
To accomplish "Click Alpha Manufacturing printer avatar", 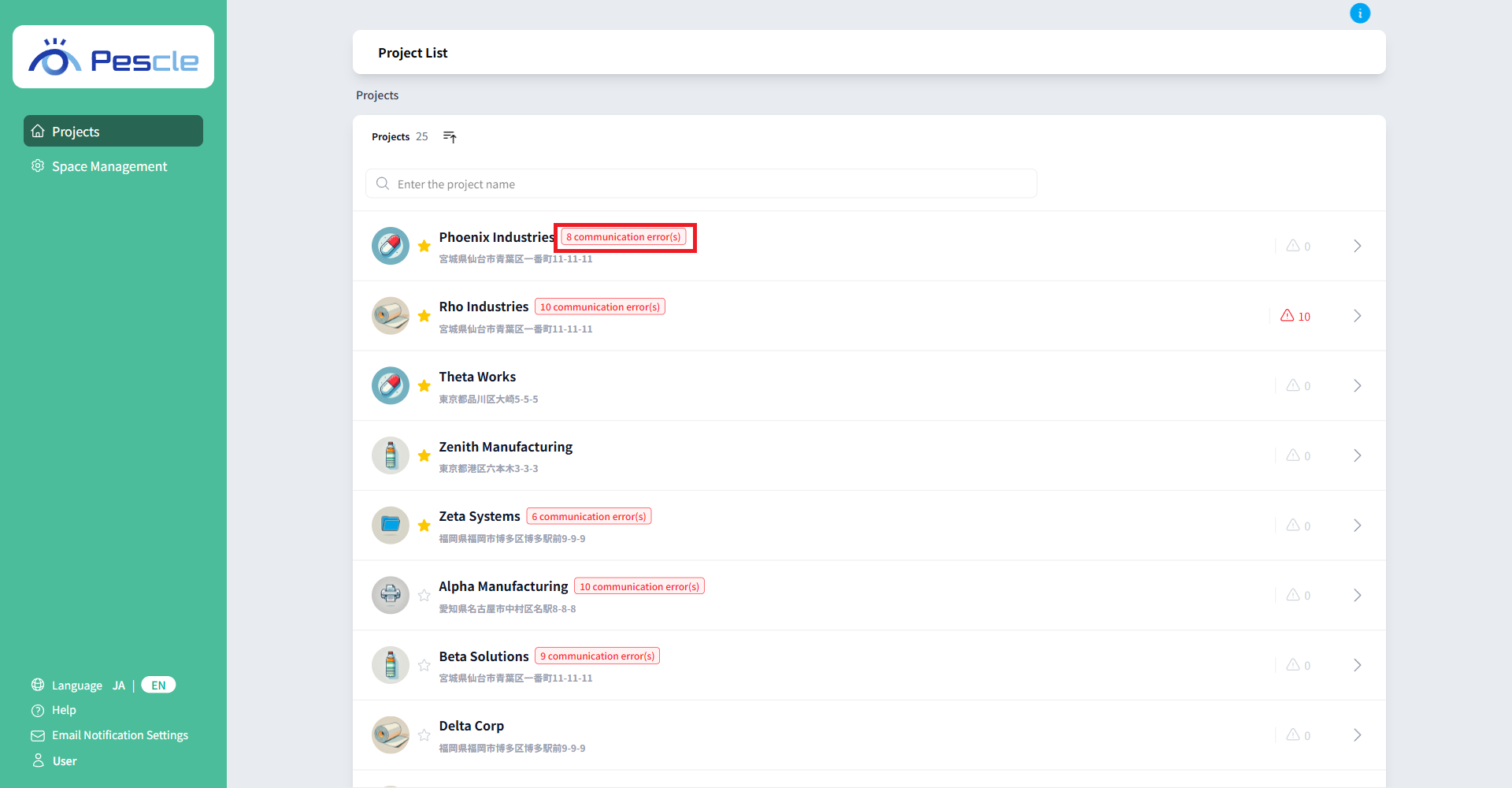I will (x=391, y=595).
